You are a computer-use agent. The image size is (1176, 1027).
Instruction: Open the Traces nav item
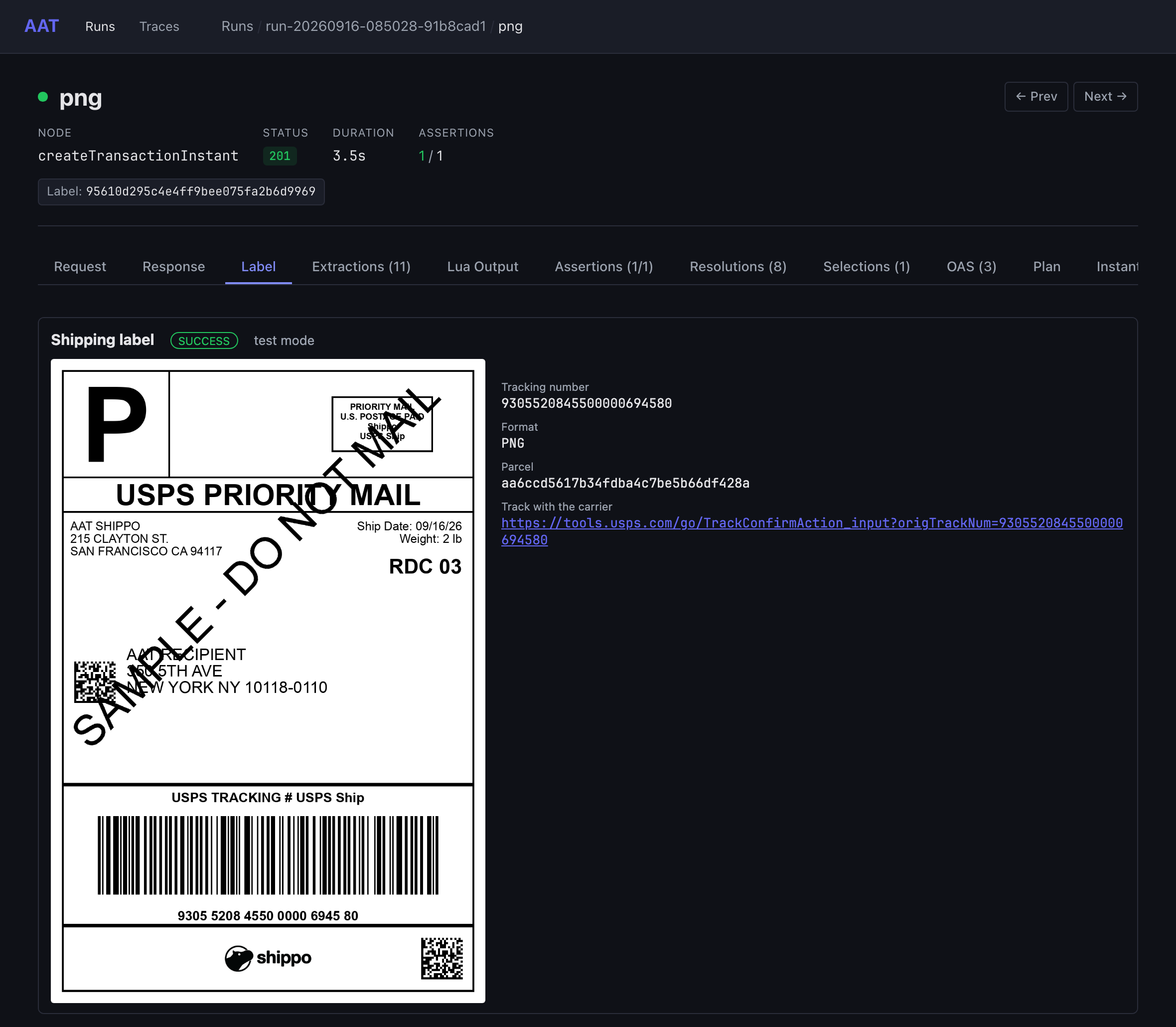[x=159, y=26]
